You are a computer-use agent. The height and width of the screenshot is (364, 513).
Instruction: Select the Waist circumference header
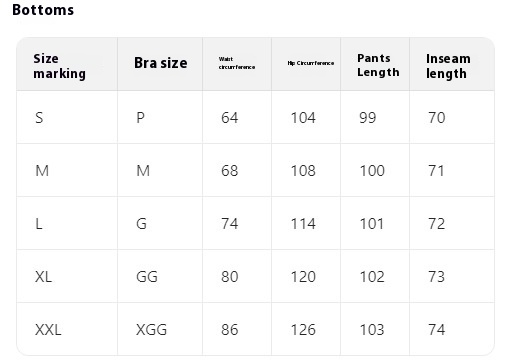point(237,63)
